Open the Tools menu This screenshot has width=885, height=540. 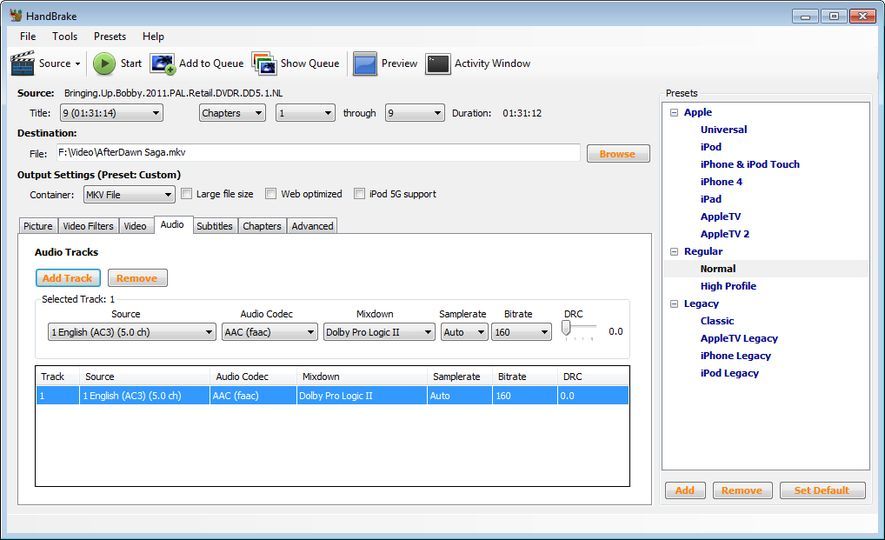coord(65,36)
